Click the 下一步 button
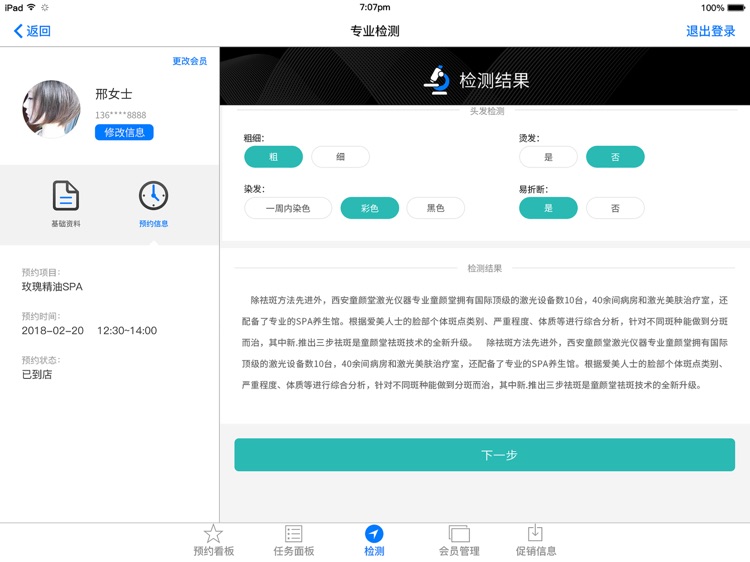This screenshot has width=750, height=562. 485,455
